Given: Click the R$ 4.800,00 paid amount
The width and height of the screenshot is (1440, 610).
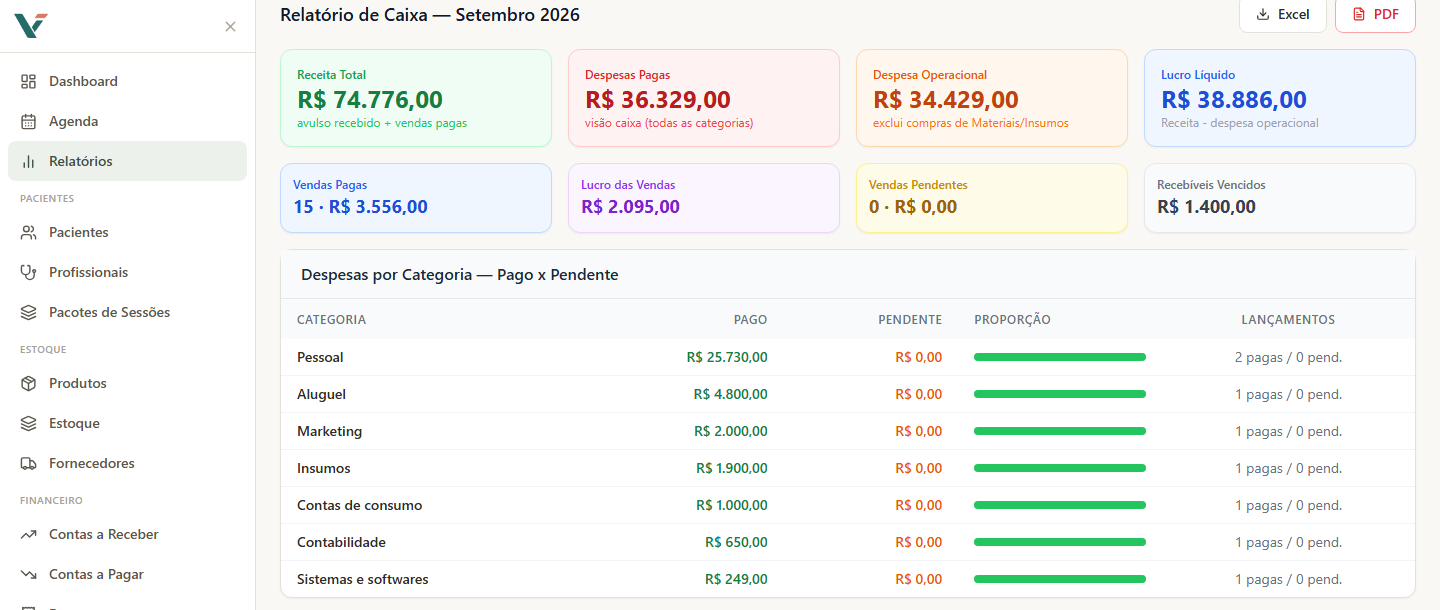Looking at the screenshot, I should click(x=731, y=394).
